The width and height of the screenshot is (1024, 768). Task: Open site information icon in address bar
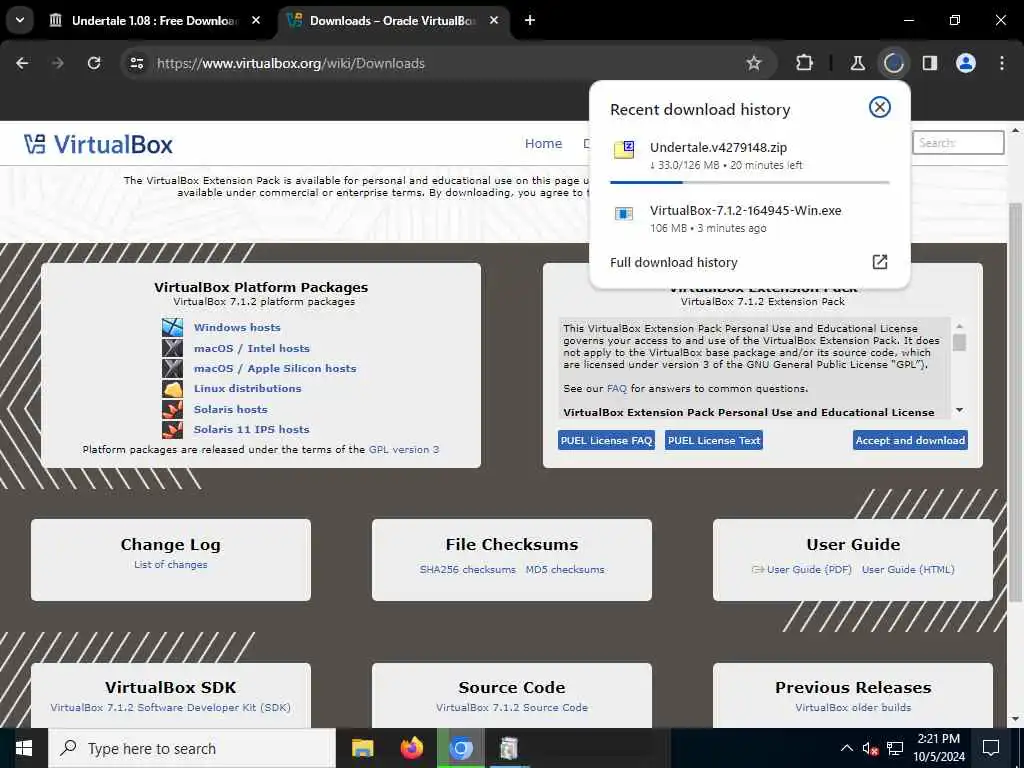pyautogui.click(x=136, y=63)
